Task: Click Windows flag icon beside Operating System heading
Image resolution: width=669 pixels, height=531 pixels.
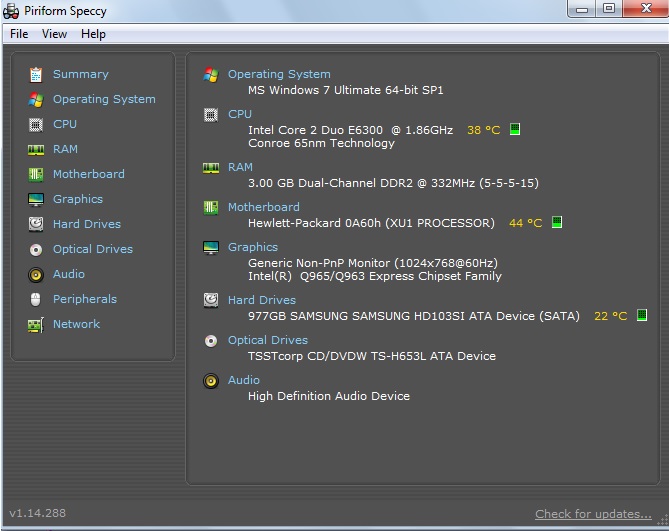Action: 211,75
